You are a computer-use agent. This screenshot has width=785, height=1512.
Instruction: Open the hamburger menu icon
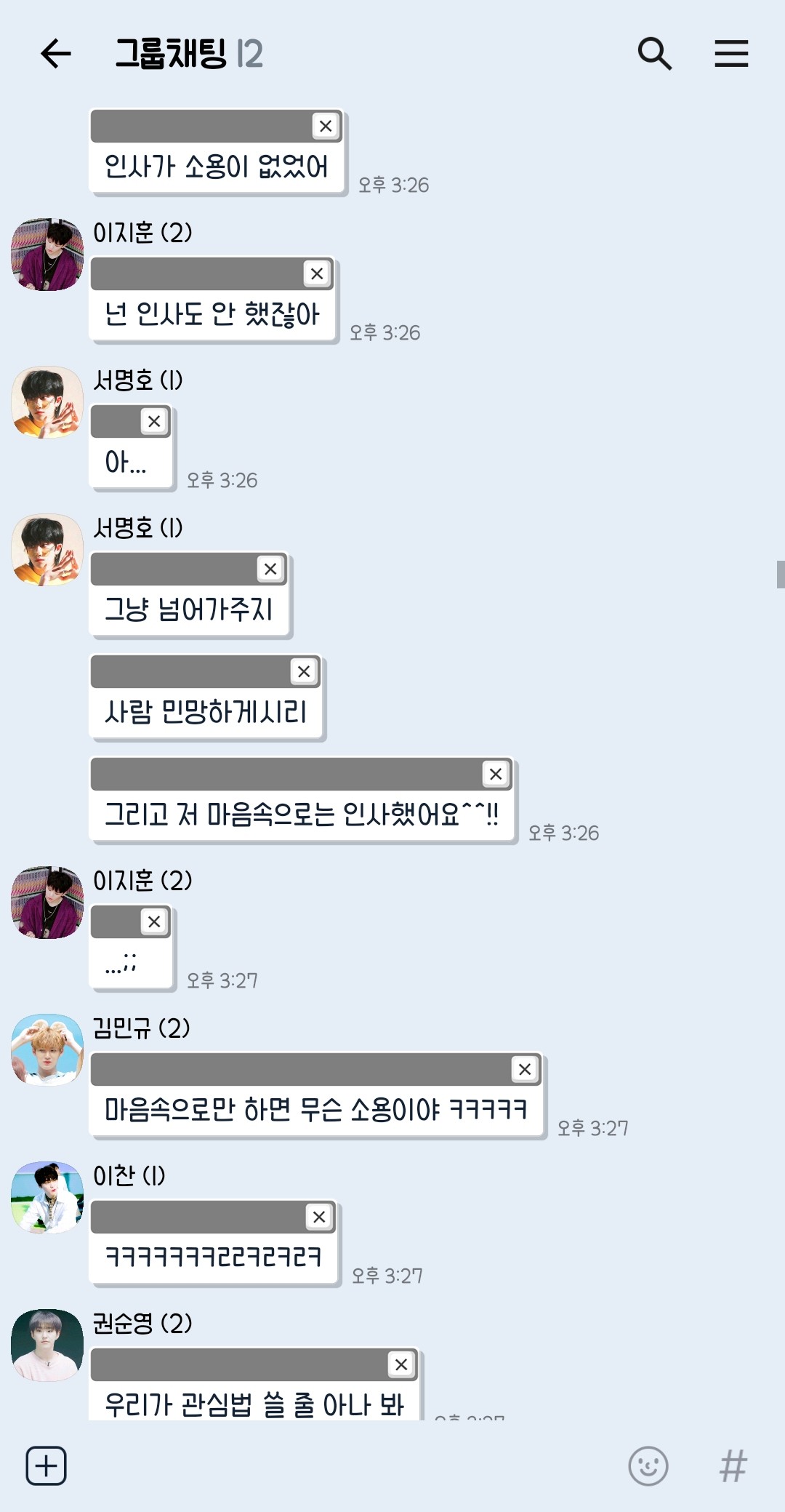[731, 54]
